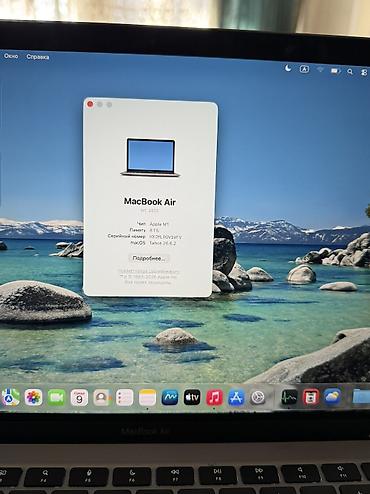Open System Settings gear icon in Dock
The width and height of the screenshot is (370, 494).
[258, 397]
